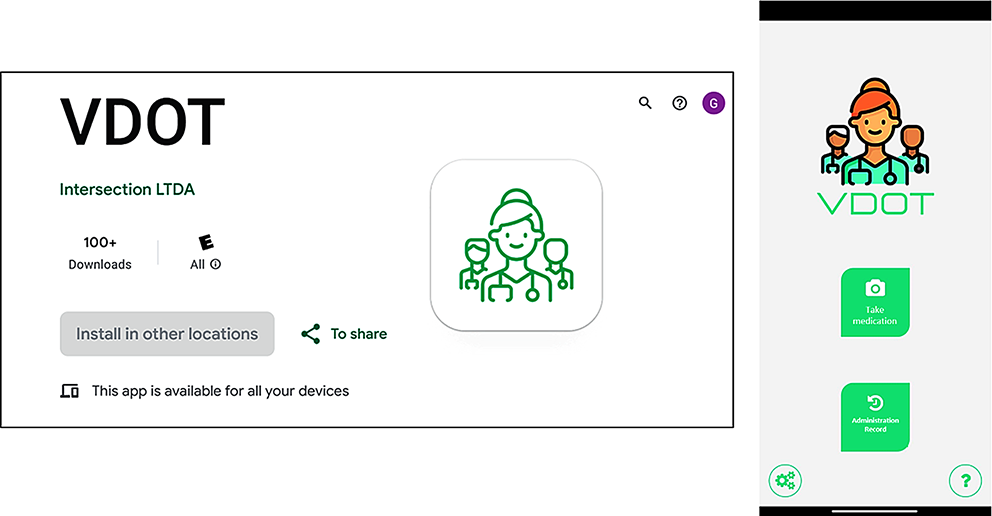Click the large VDOT title heading

click(142, 124)
